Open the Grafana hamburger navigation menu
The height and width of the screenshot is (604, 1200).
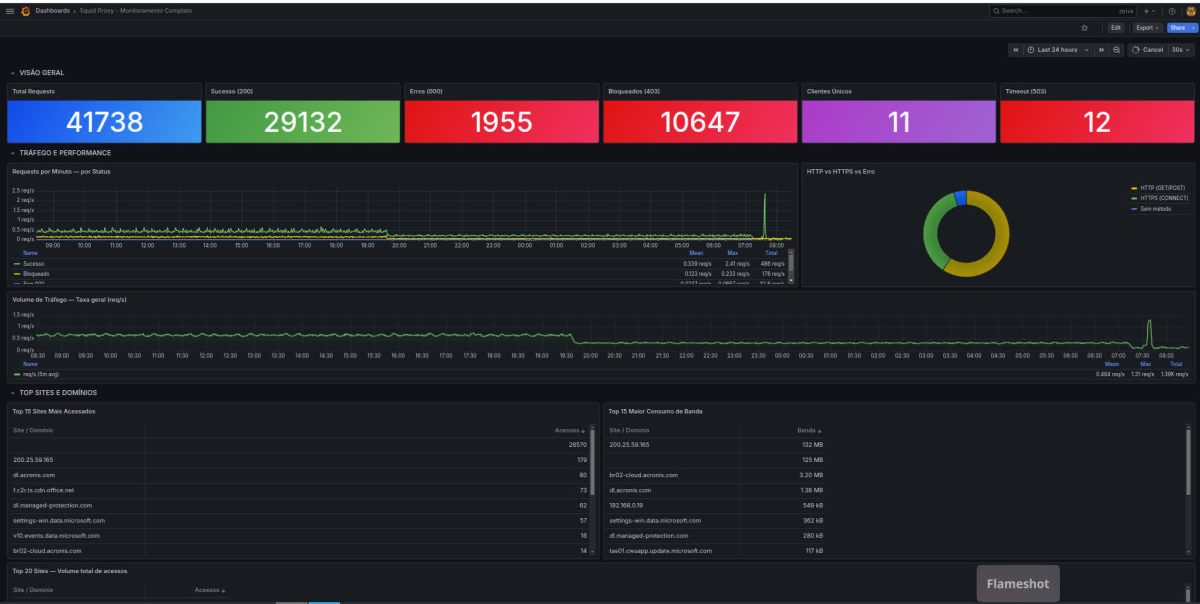10,10
